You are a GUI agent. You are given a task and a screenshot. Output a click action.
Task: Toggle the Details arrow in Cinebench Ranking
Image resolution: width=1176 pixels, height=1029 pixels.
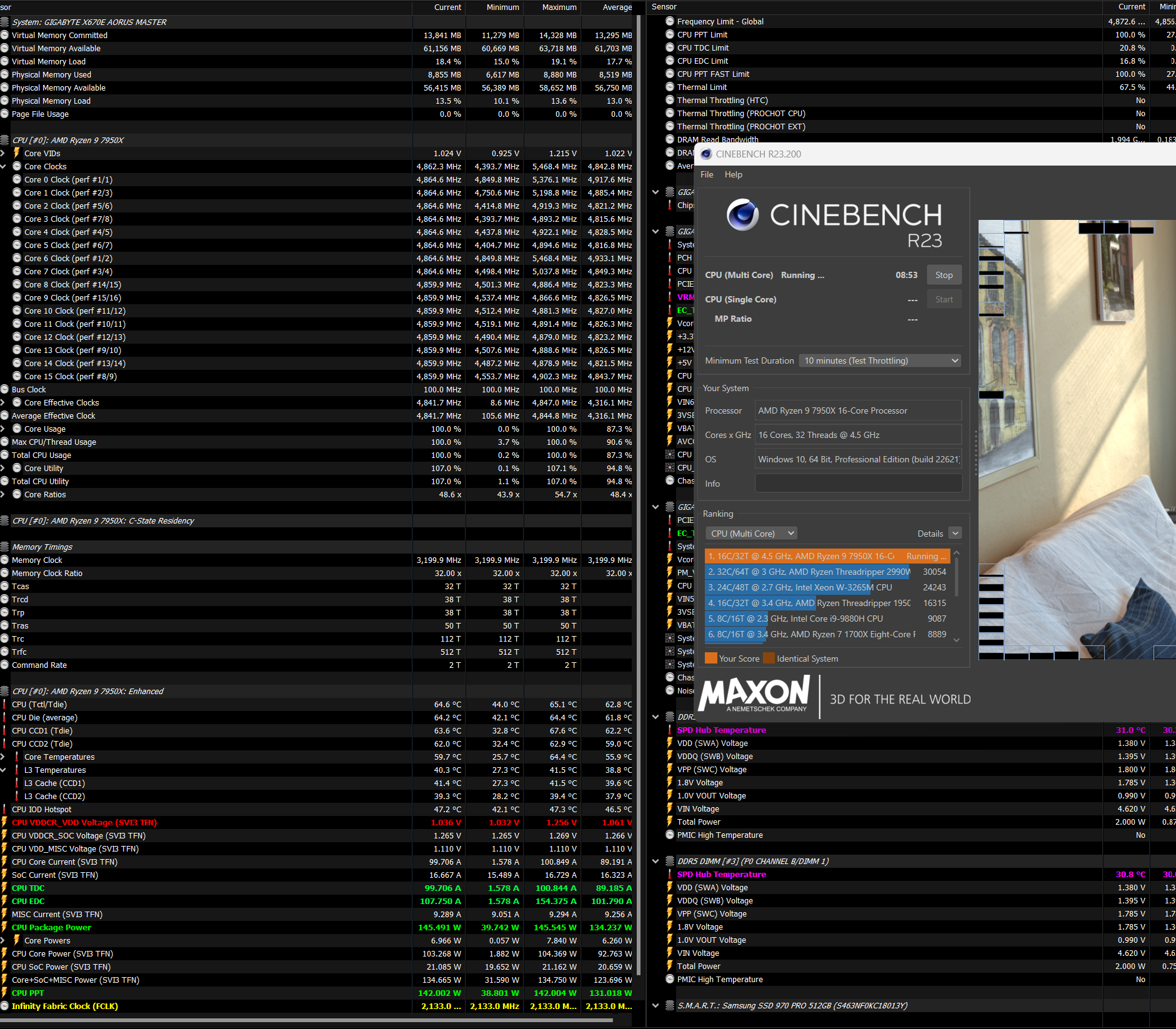[955, 534]
